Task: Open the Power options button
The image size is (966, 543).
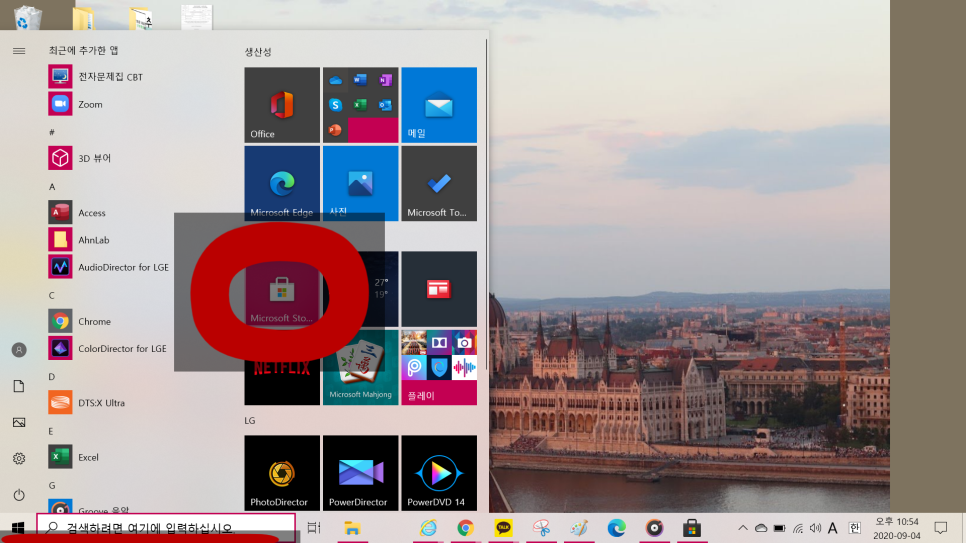Action: coord(19,495)
